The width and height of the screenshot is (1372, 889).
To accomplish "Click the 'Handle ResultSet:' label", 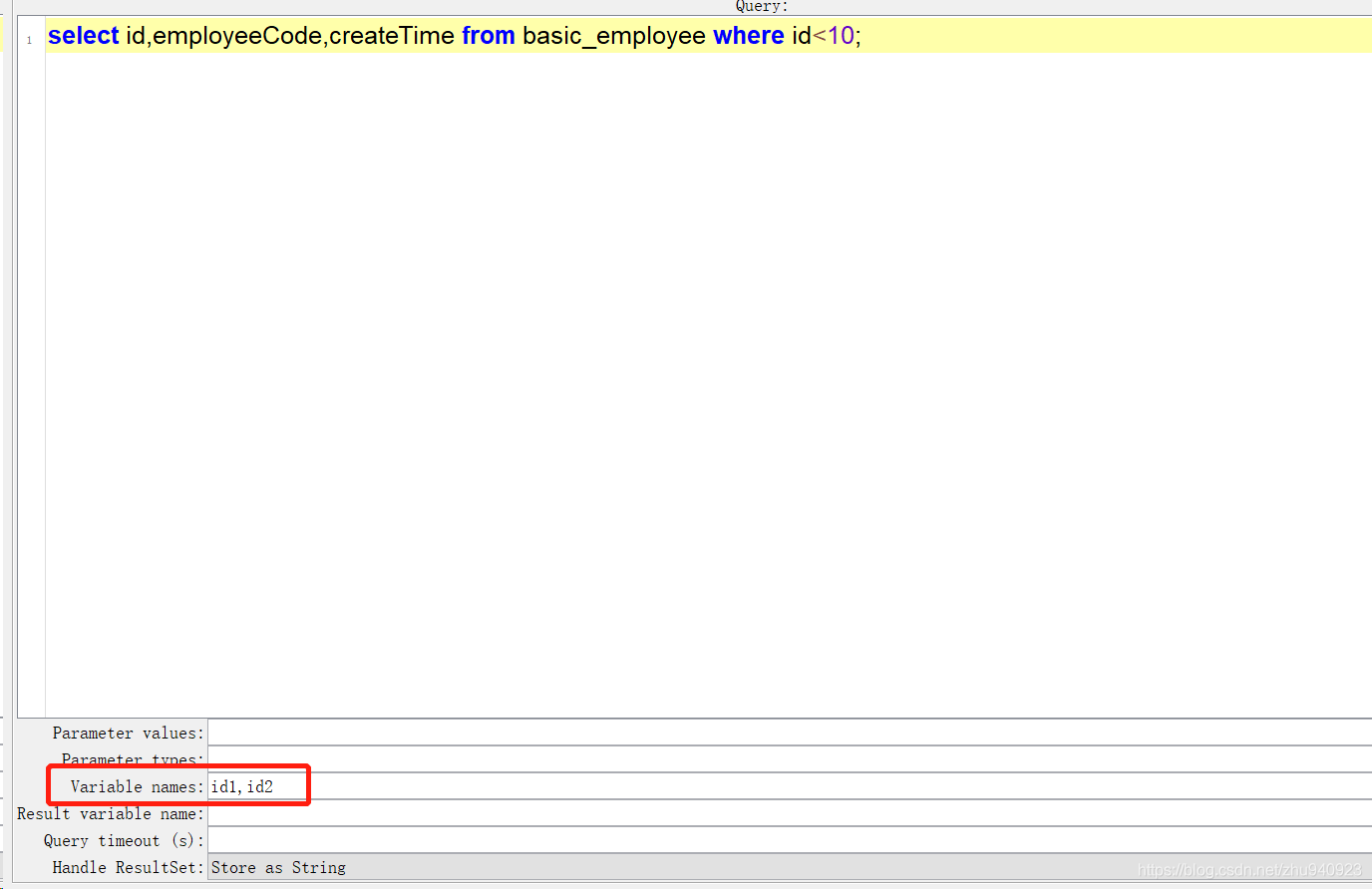I will click(x=128, y=867).
